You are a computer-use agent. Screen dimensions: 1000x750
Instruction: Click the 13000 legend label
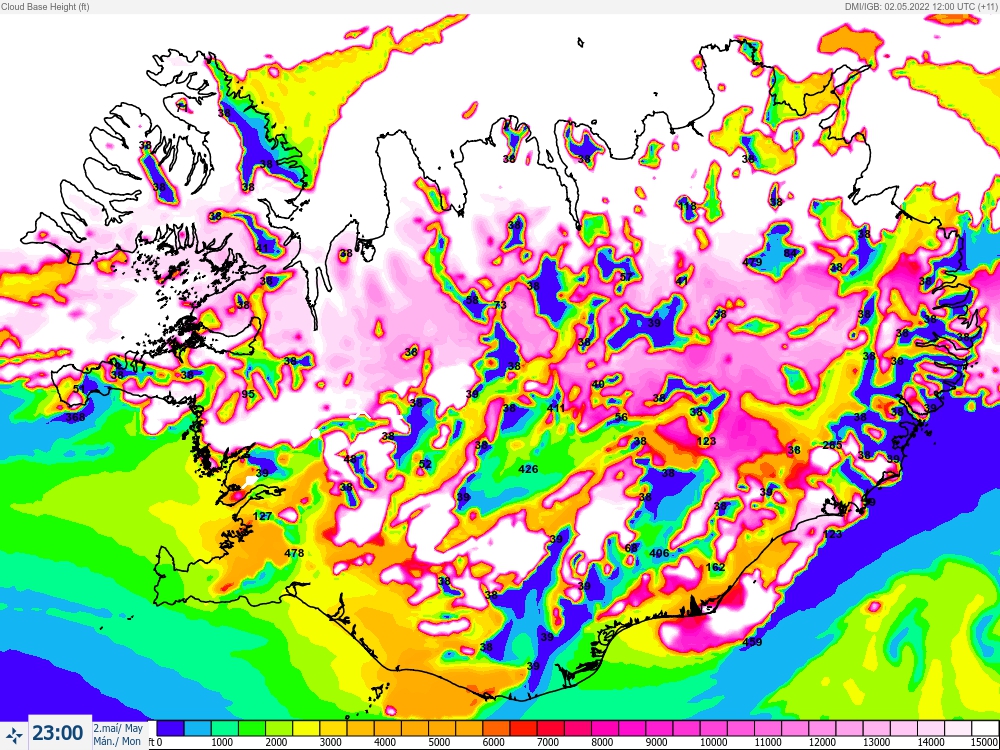[876, 742]
